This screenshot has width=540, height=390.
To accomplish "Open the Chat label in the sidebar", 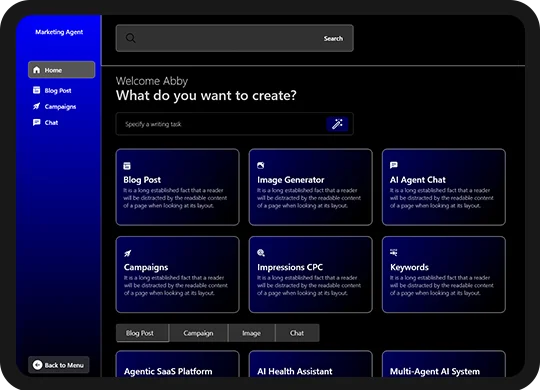I will (51, 123).
